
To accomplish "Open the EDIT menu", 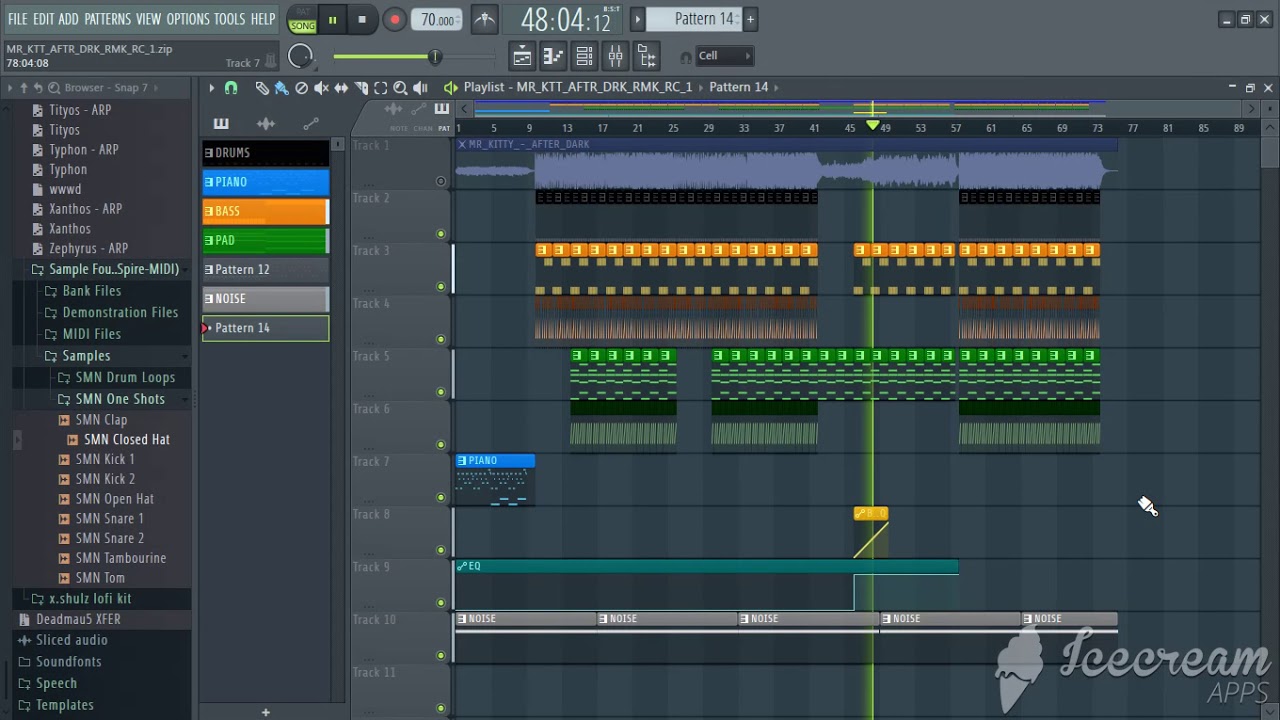I will pos(43,19).
